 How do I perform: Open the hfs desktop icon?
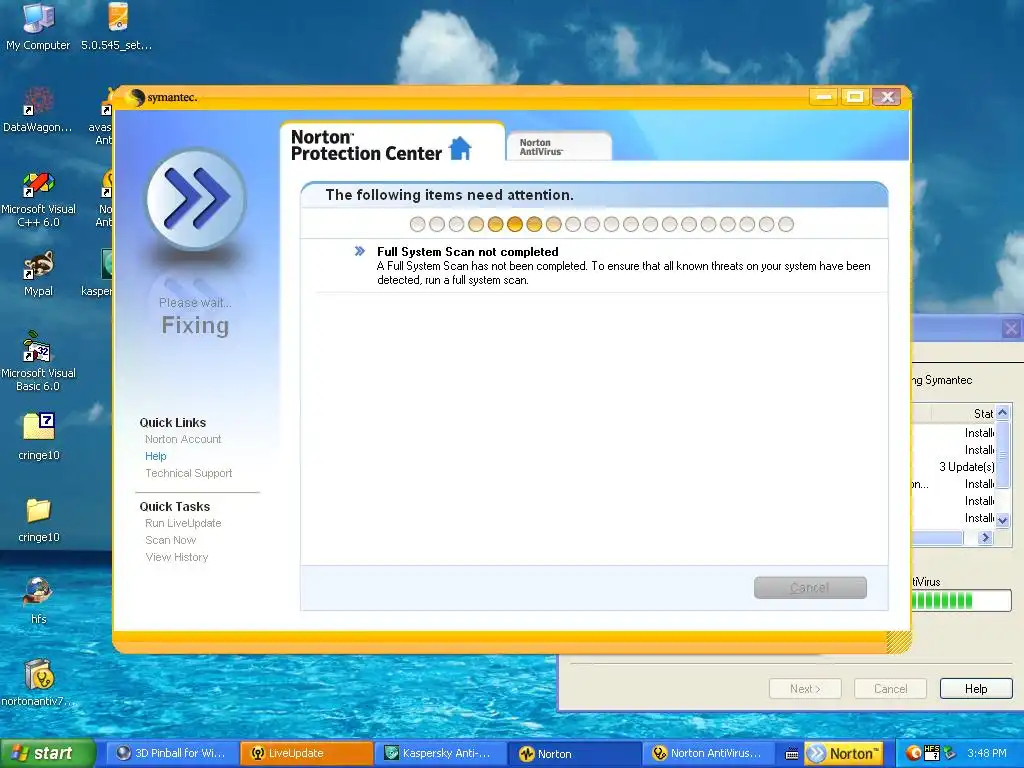pyautogui.click(x=39, y=601)
